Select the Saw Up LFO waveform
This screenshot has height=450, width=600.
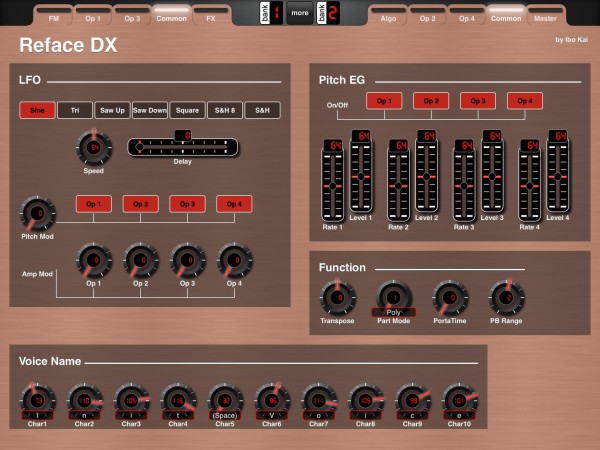pyautogui.click(x=112, y=110)
